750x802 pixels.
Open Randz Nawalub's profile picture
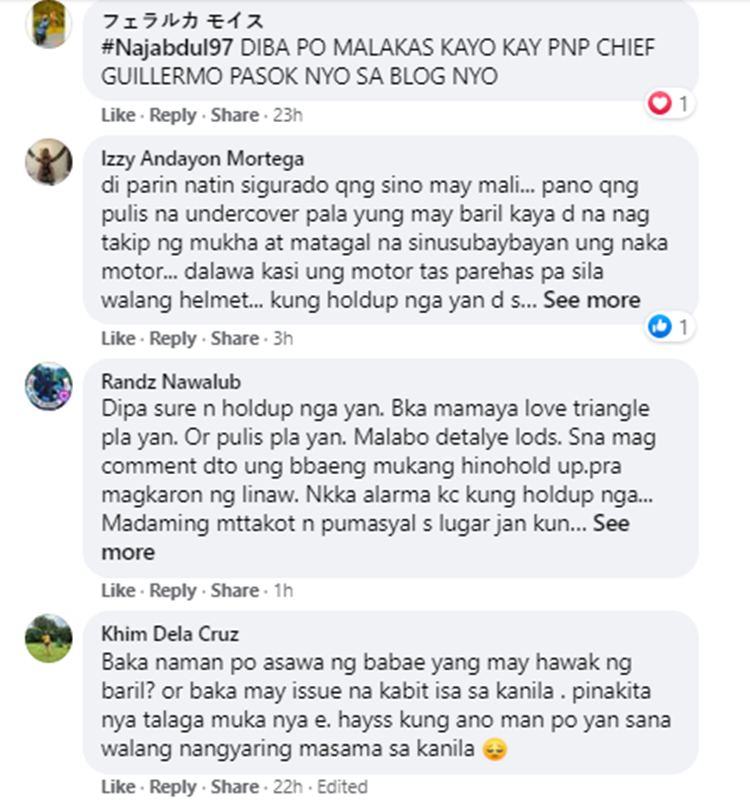click(49, 386)
